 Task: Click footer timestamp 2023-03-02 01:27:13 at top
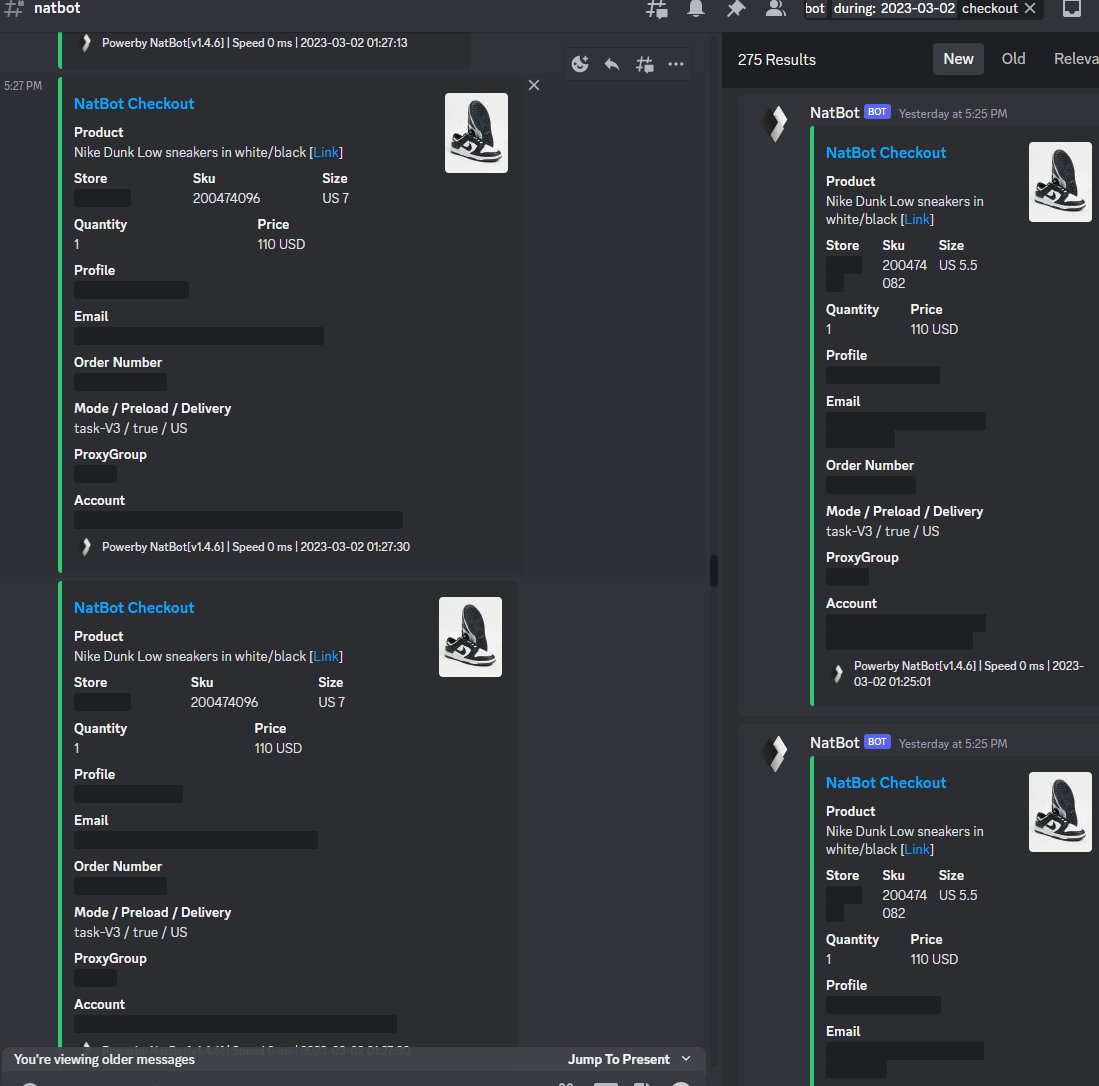353,43
